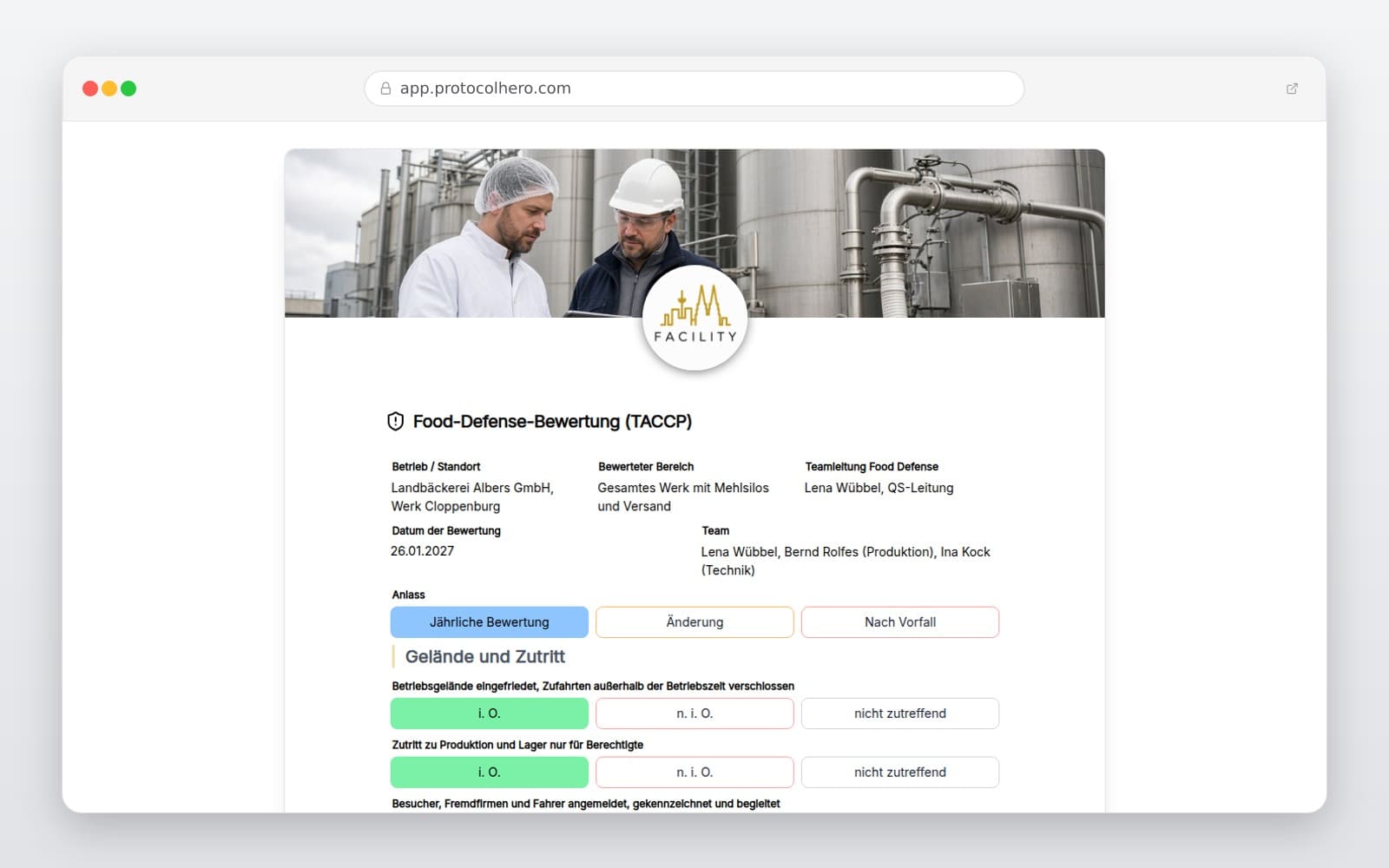Image resolution: width=1389 pixels, height=868 pixels.
Task: Click the lock icon in address bar
Action: pos(385,89)
